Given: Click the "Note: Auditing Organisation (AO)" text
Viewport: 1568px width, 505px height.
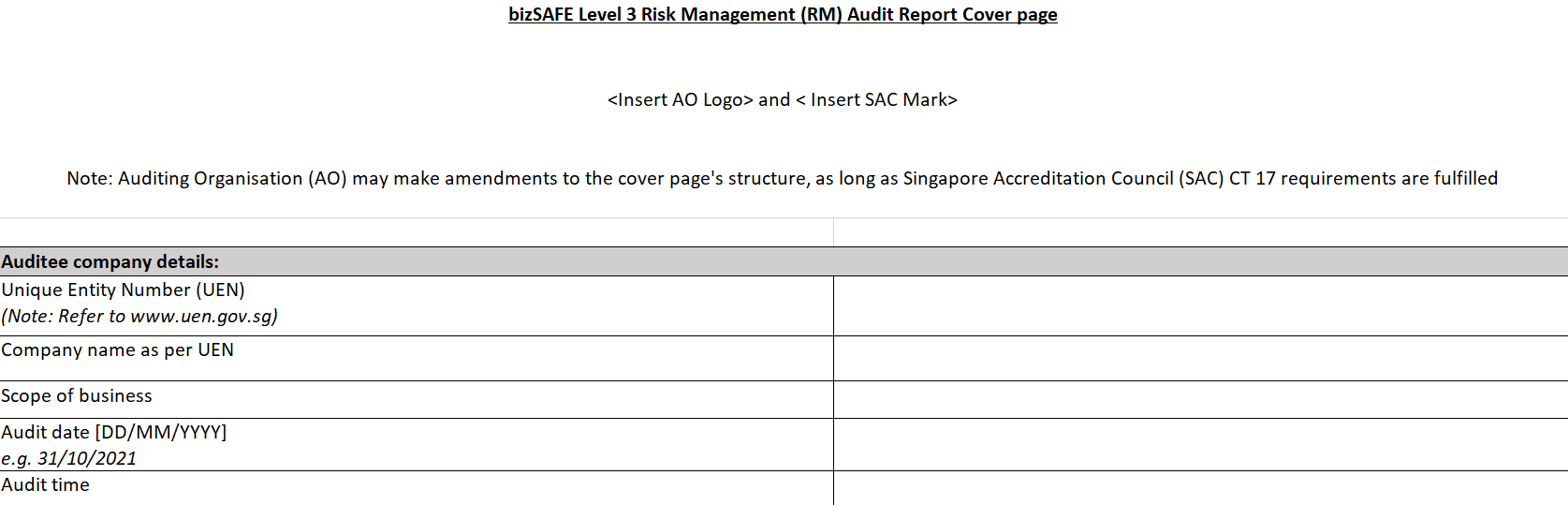Looking at the screenshot, I should point(207,179).
